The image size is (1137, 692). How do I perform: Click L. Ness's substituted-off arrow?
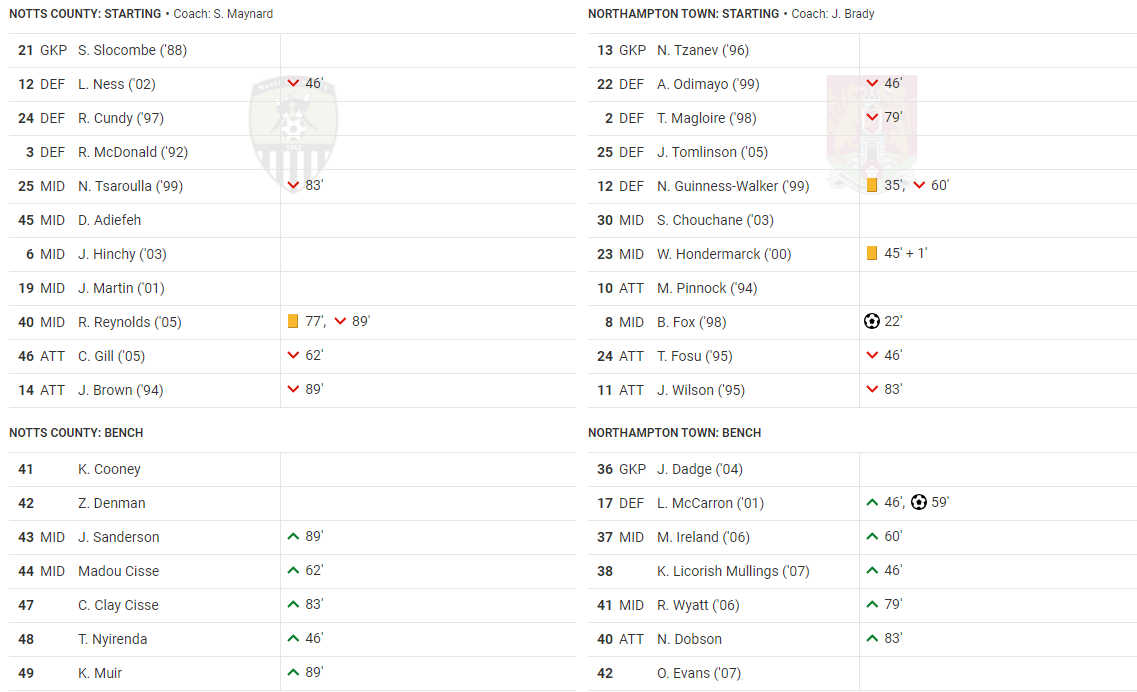[x=293, y=84]
